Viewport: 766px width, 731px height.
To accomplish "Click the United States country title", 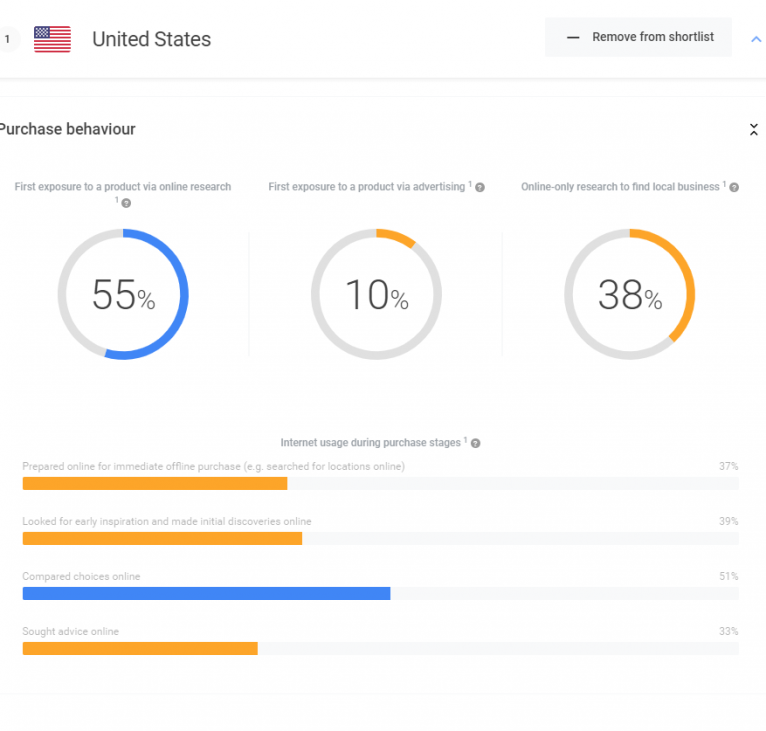I will [151, 39].
